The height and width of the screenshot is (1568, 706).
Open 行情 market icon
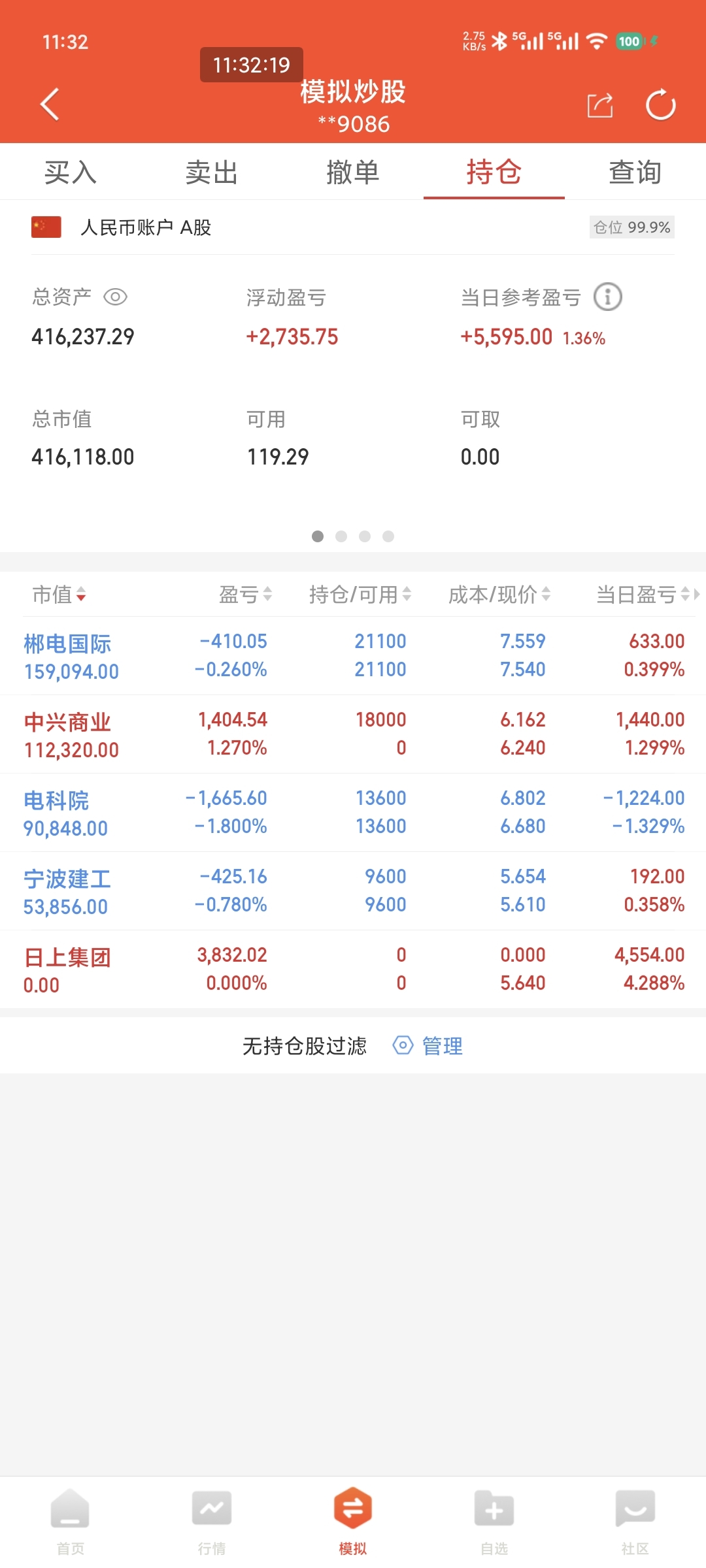tap(212, 1509)
